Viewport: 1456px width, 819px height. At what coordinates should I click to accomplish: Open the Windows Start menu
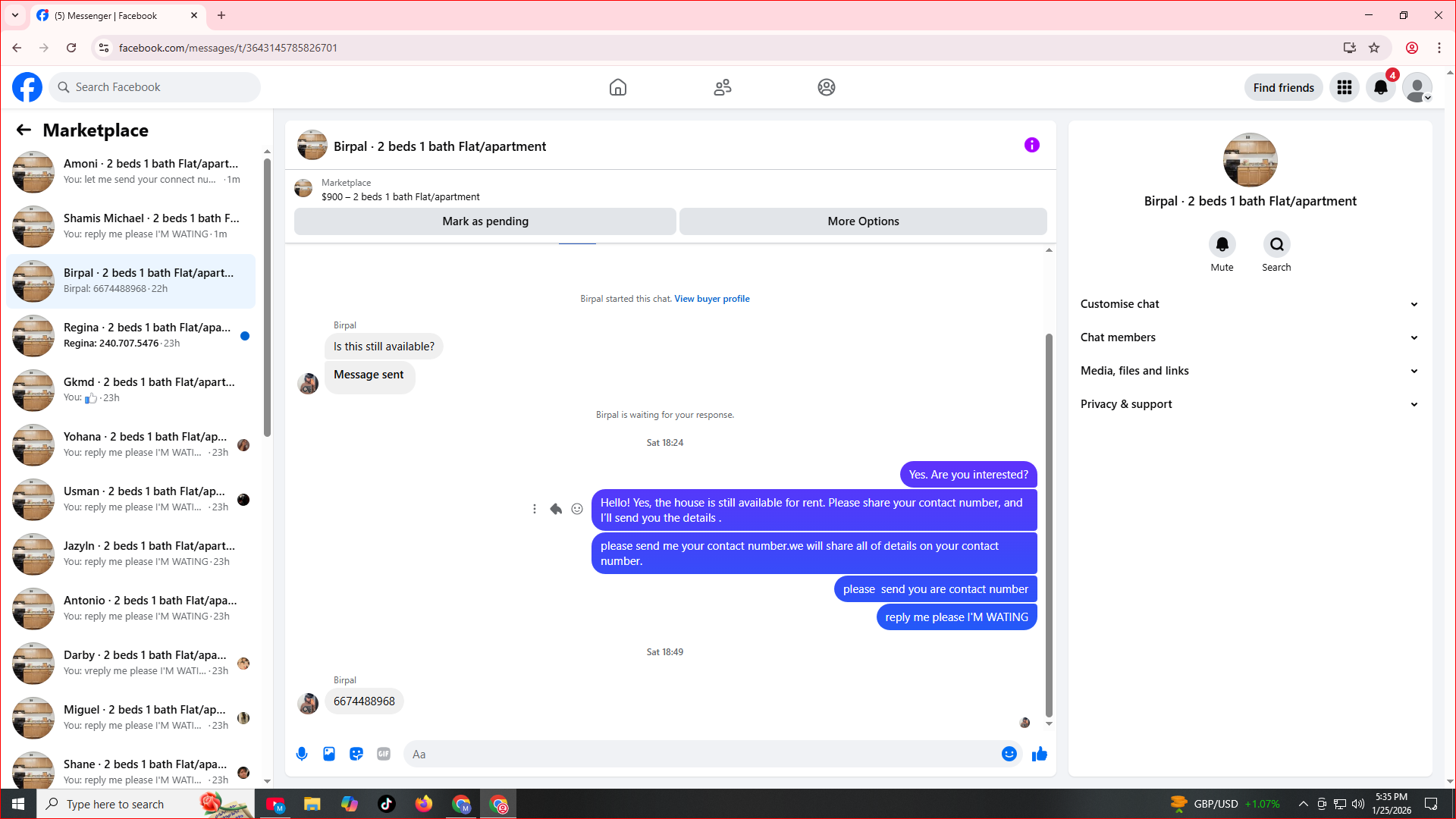[x=18, y=804]
